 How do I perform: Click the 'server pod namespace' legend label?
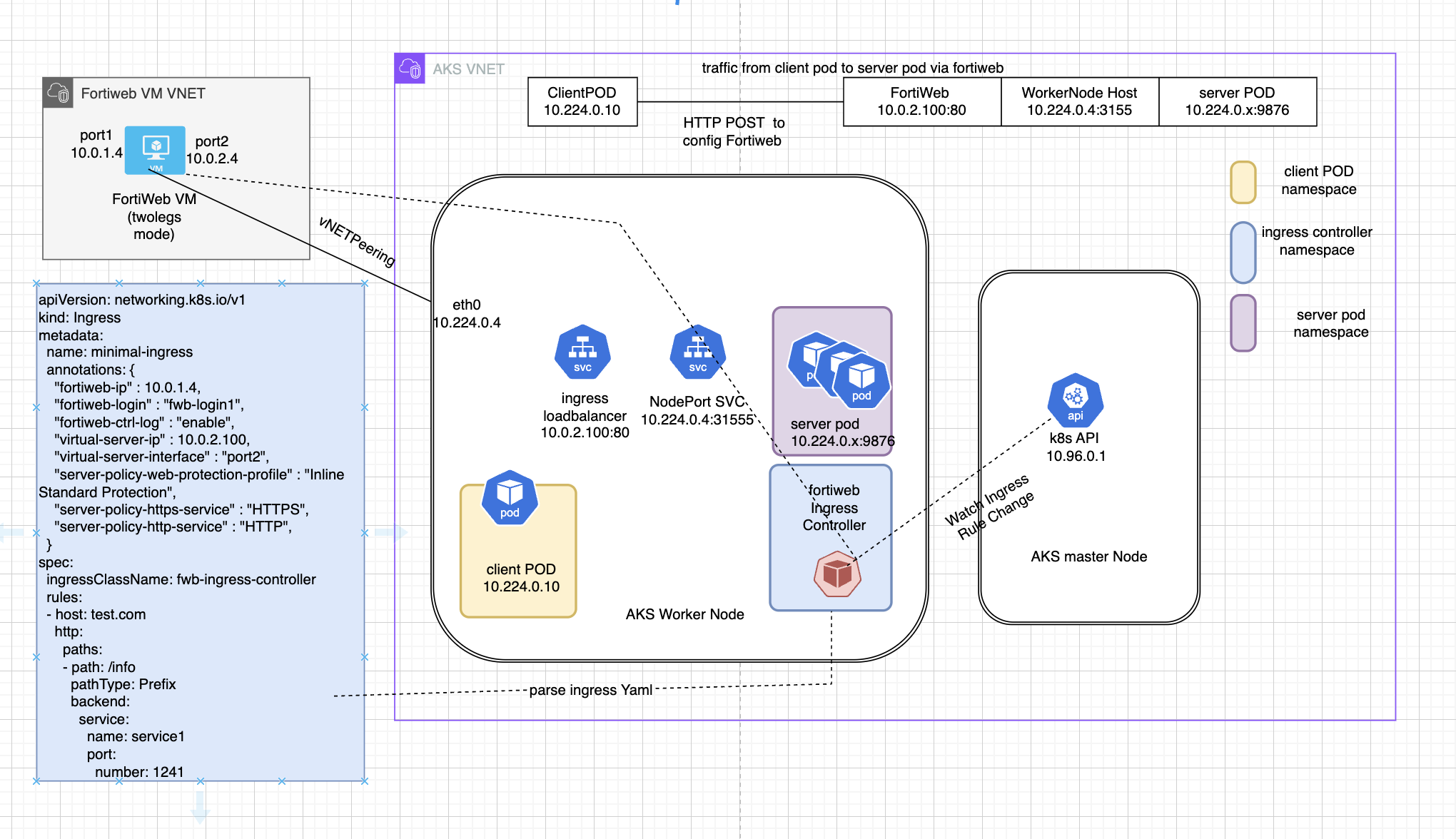[1330, 323]
